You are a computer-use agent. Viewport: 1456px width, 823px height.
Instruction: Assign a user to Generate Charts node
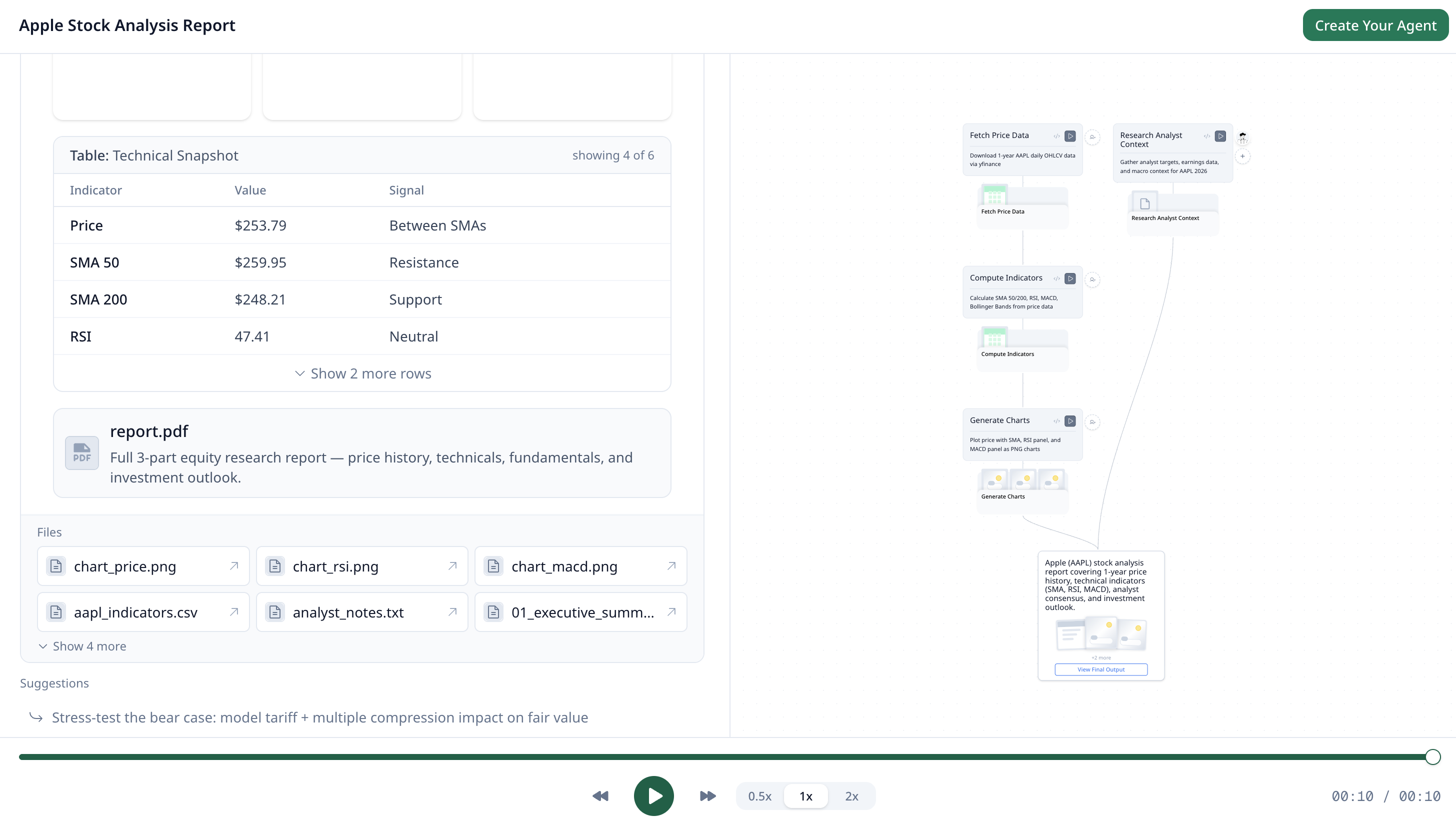[x=1092, y=421]
